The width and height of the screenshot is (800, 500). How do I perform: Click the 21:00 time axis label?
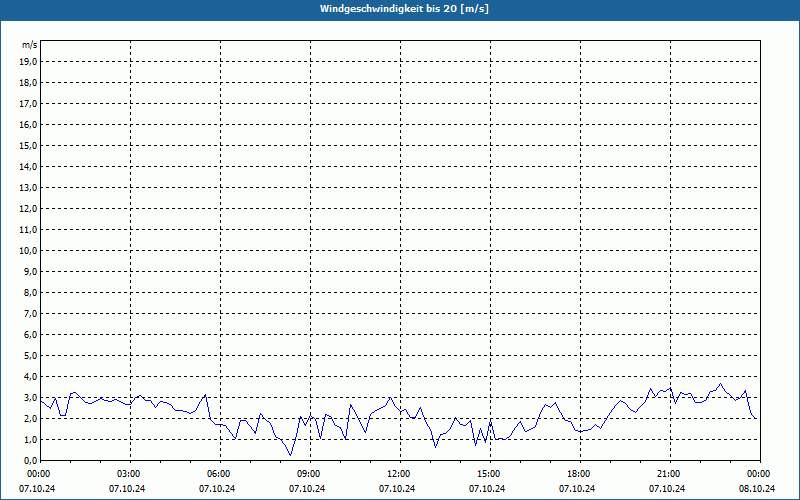point(670,474)
